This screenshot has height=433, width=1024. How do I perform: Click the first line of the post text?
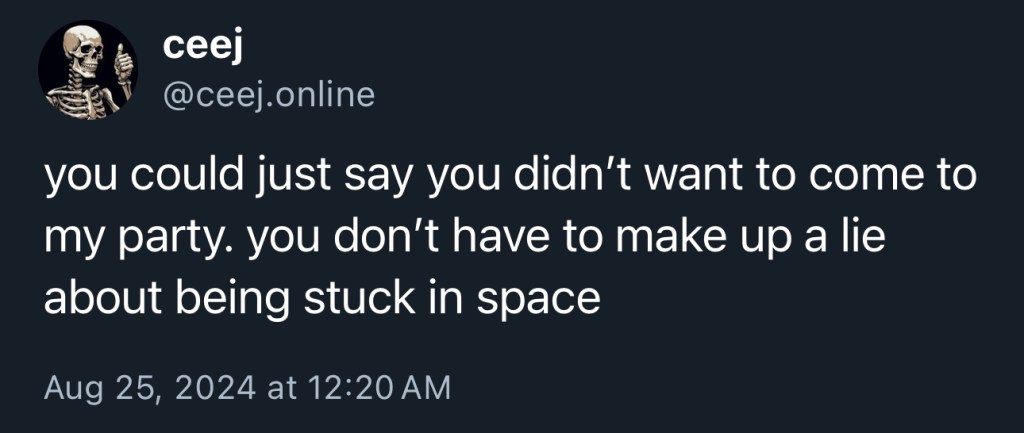[x=510, y=180]
